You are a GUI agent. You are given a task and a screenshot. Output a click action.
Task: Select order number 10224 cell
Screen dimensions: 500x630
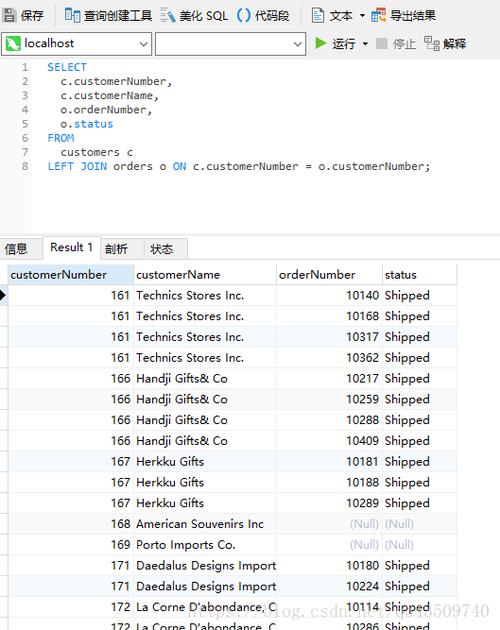329,586
